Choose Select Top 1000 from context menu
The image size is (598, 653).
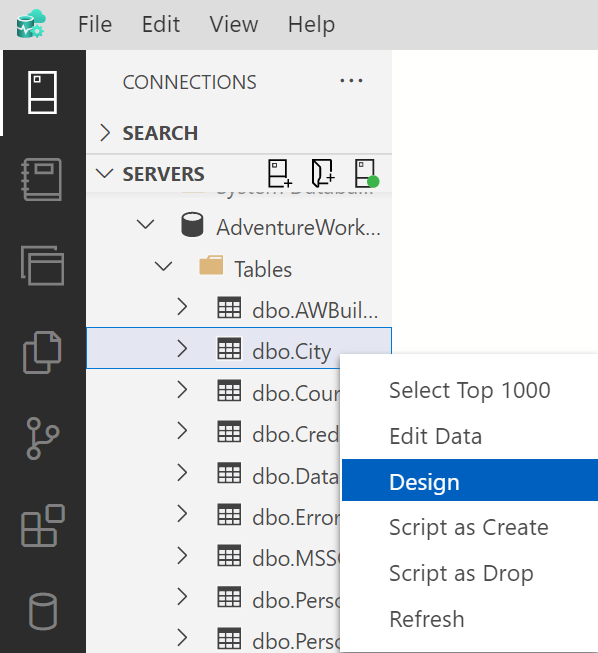tap(470, 391)
